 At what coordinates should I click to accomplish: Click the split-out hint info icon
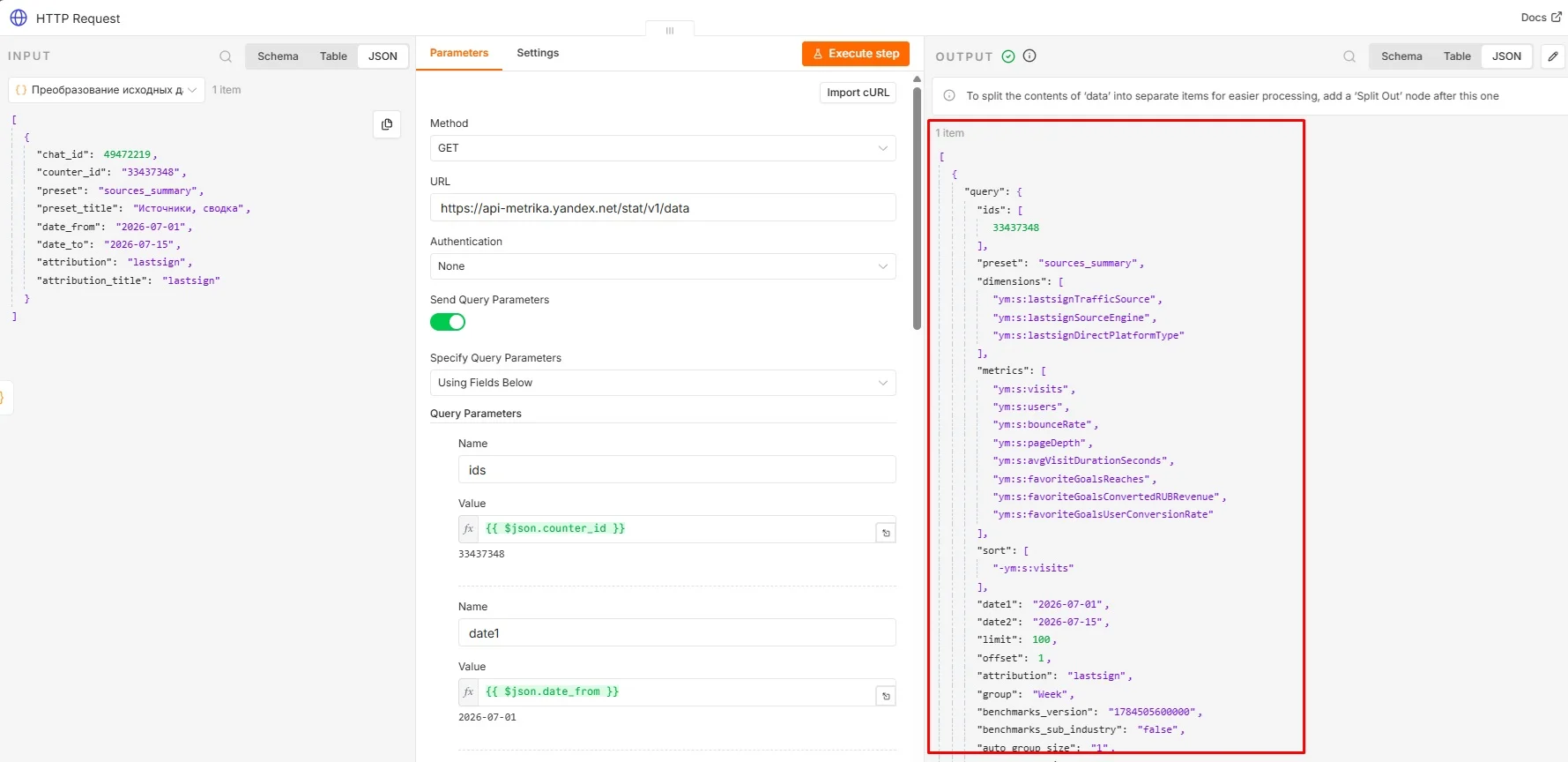point(949,96)
